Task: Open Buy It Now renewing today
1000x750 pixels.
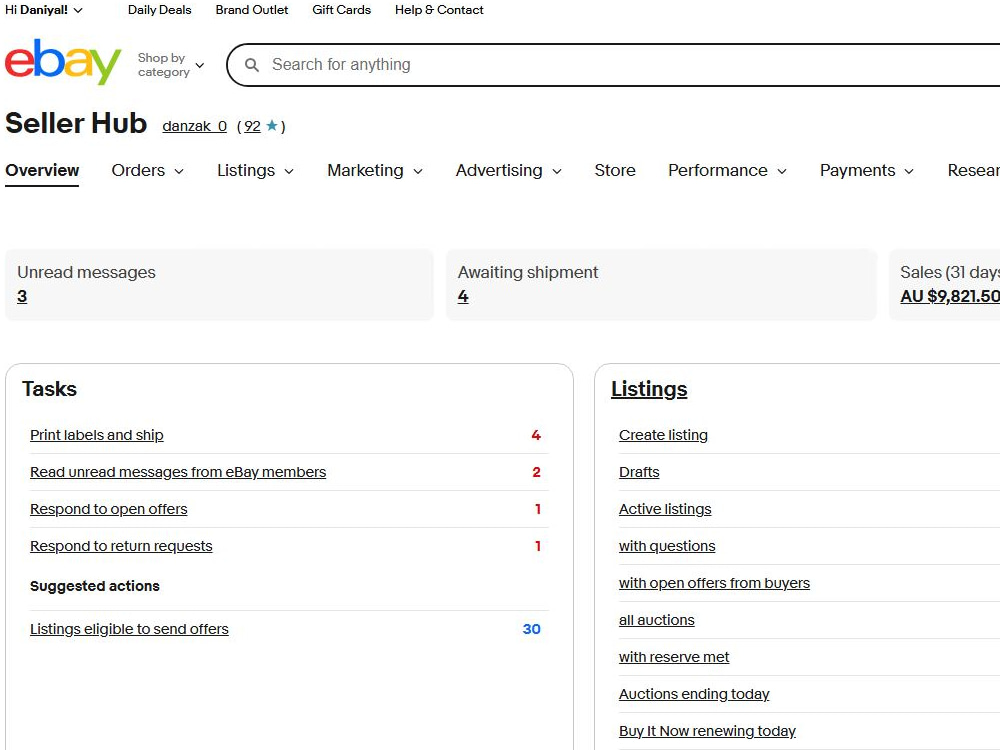Action: coord(707,731)
